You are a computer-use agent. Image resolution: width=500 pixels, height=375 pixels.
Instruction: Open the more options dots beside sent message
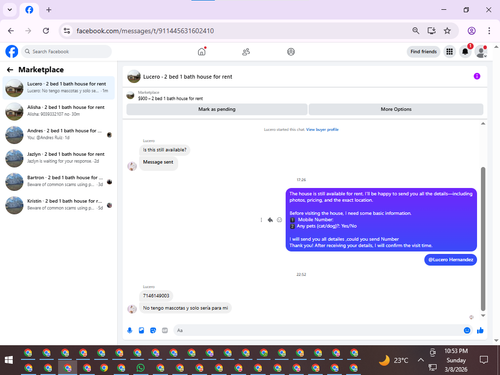(261, 220)
